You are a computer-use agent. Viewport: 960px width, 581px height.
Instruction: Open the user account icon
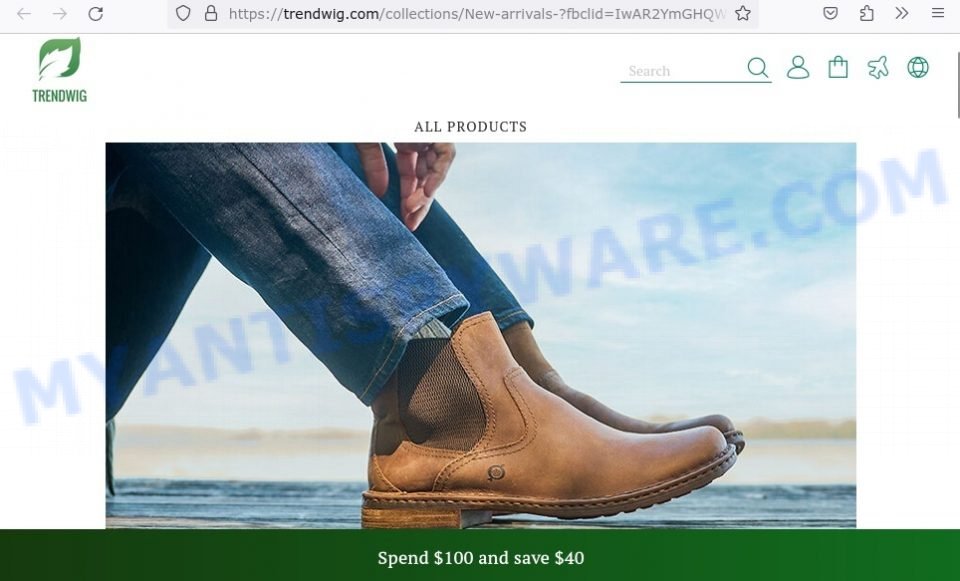(x=798, y=67)
